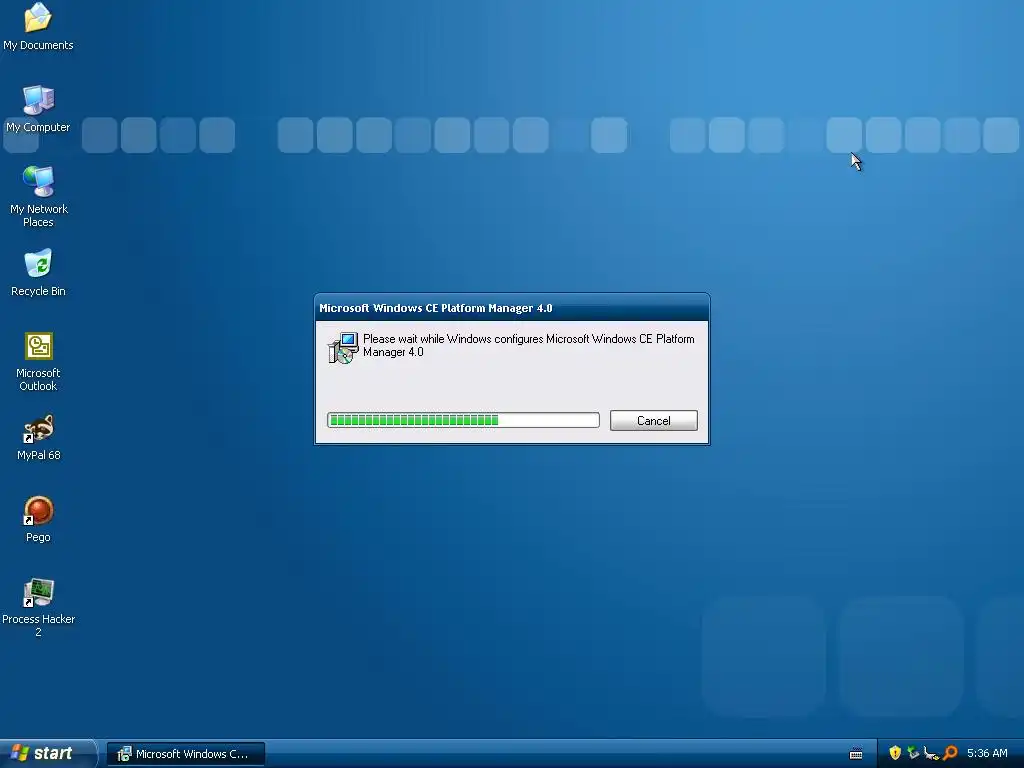Click the orange magnifier tray icon
This screenshot has height=768, width=1024.
(x=950, y=753)
